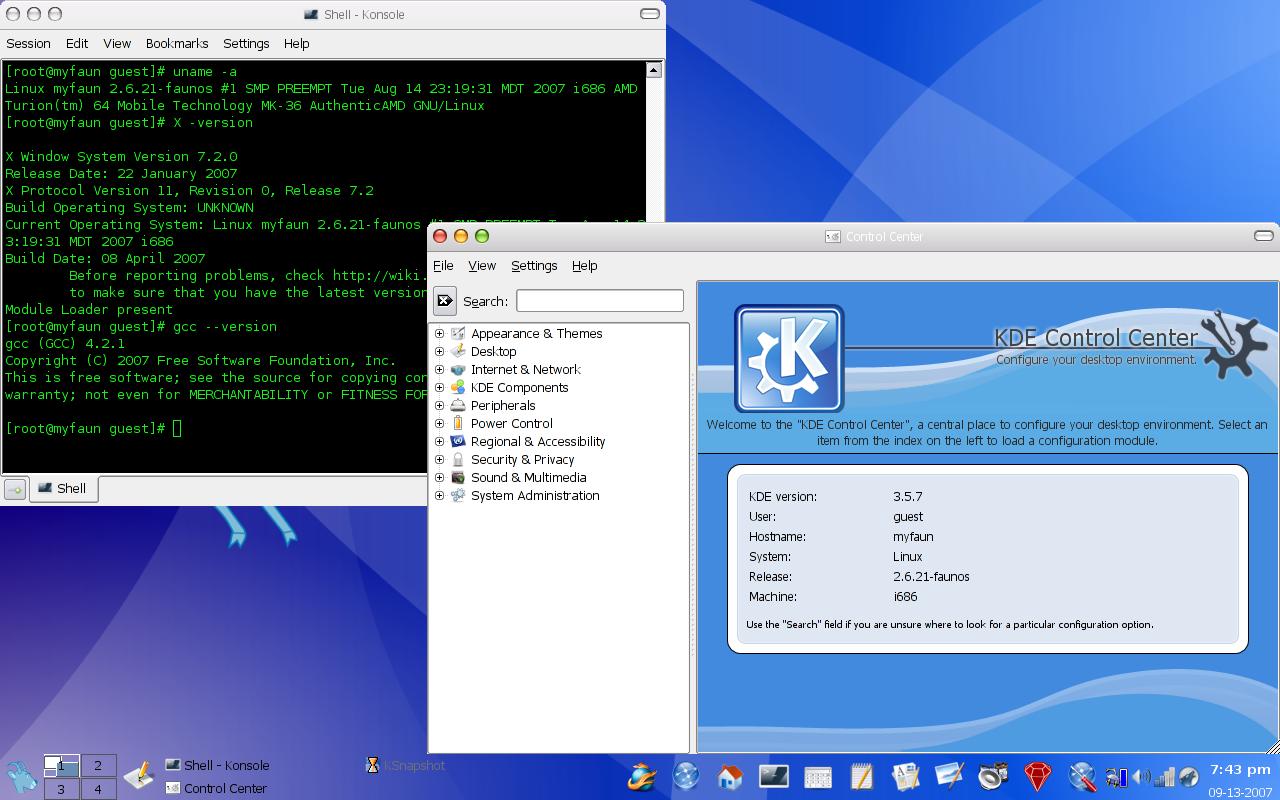
Task: Open the calendar grid launcher in the panel
Action: click(x=818, y=776)
